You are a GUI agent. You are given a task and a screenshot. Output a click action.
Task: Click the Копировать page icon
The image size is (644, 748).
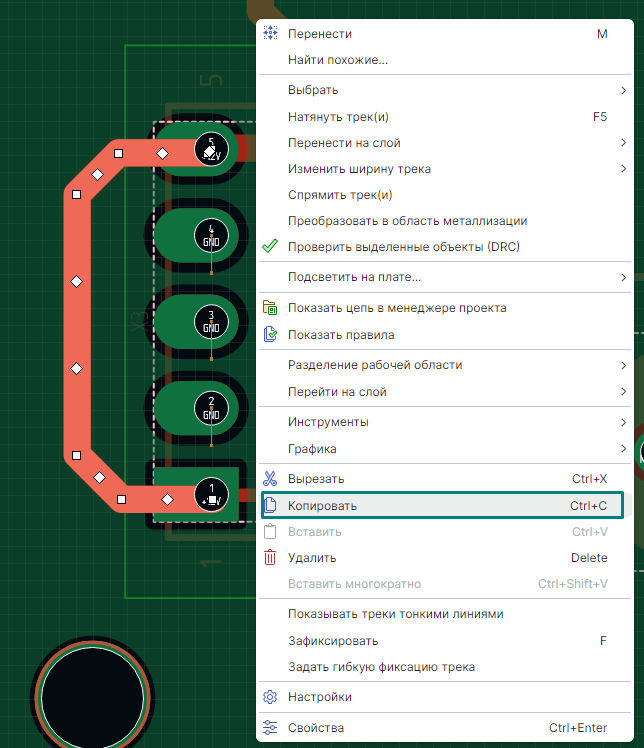point(269,506)
